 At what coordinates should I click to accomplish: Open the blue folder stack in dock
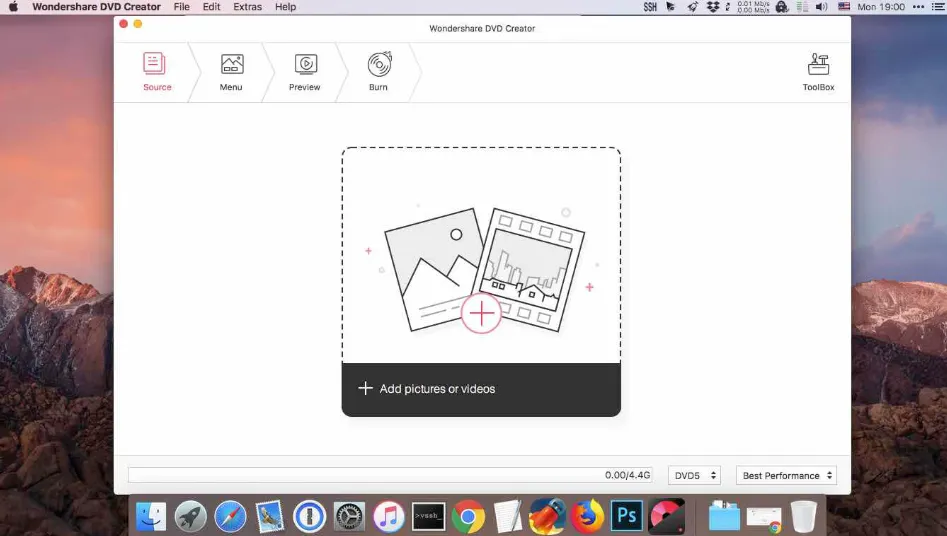(x=724, y=517)
